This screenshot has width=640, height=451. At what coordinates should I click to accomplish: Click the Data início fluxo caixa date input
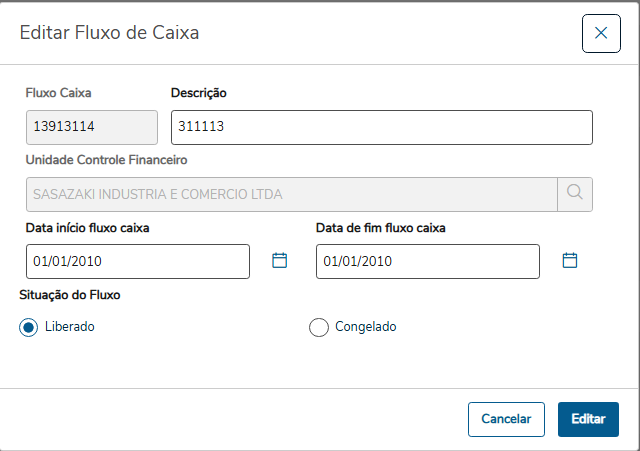coord(137,261)
